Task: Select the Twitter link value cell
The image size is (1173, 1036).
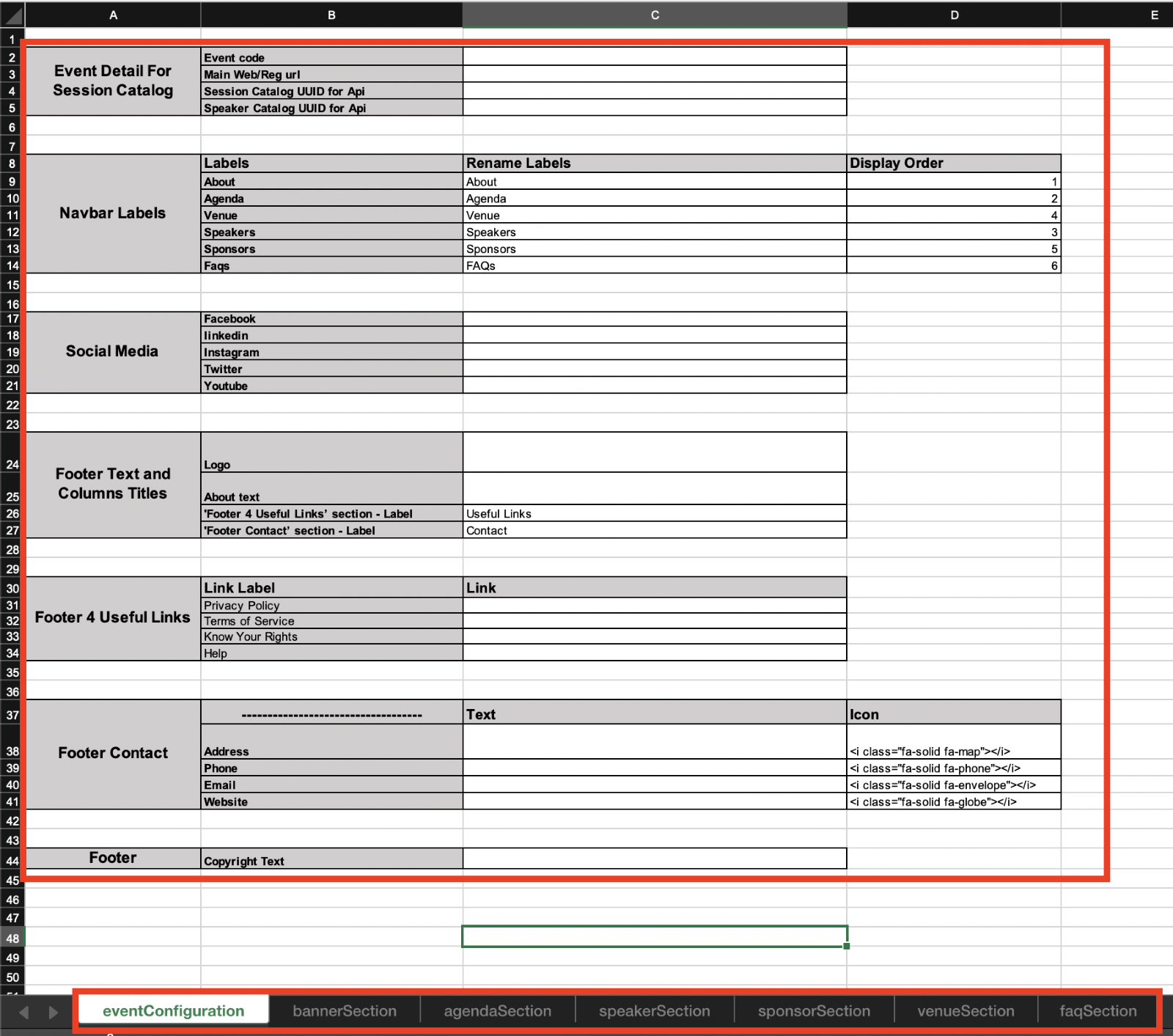Action: [x=655, y=369]
